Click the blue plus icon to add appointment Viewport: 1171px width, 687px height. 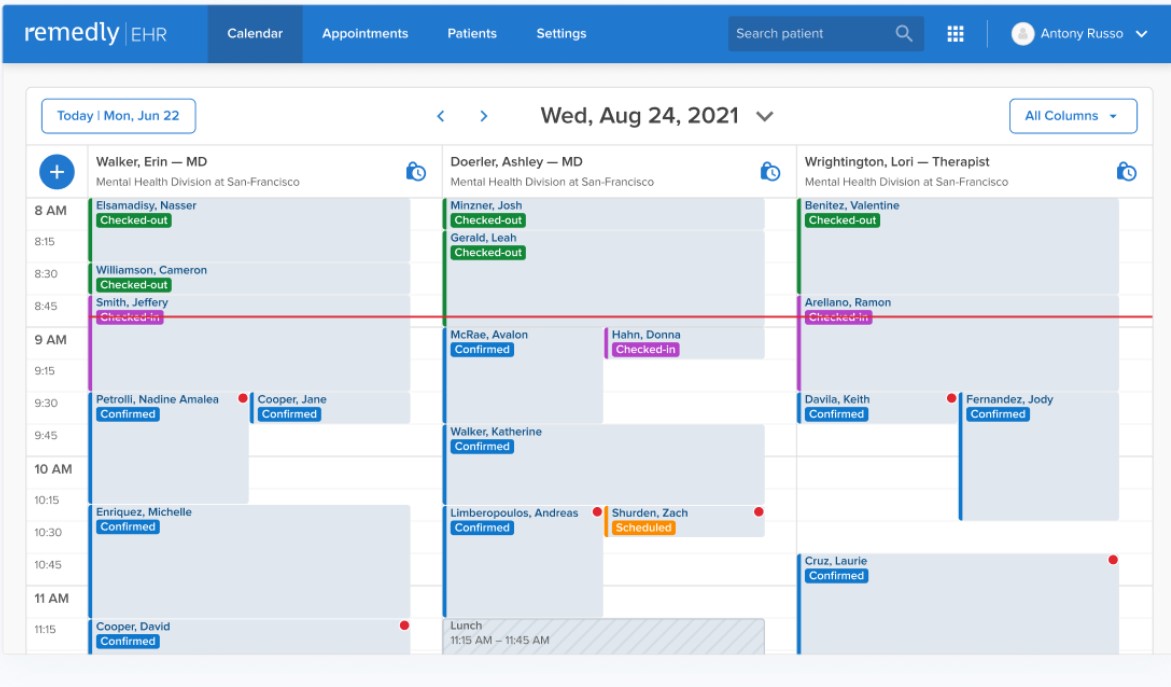click(x=56, y=171)
